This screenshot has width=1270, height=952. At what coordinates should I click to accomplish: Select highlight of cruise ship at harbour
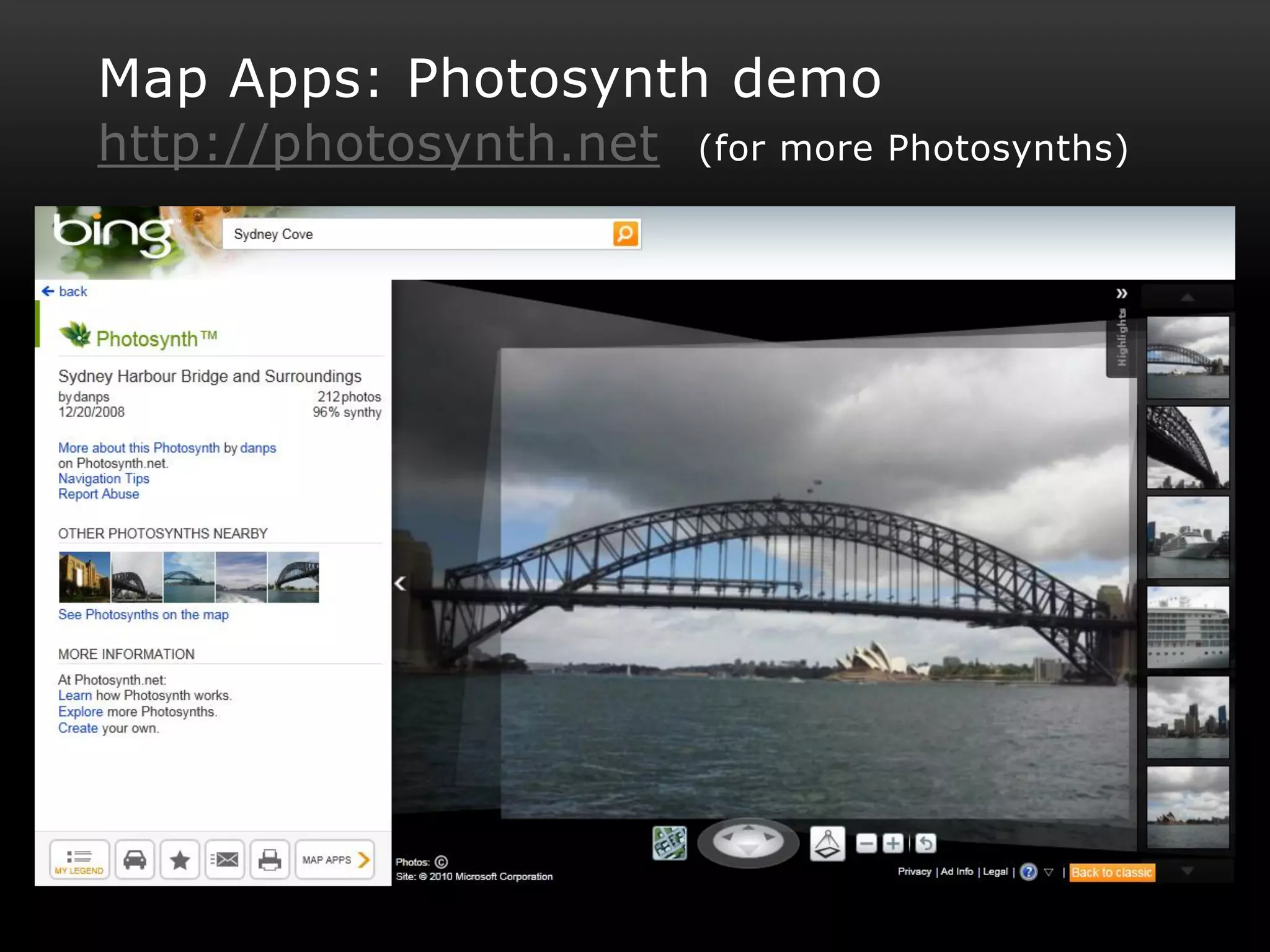1188,537
